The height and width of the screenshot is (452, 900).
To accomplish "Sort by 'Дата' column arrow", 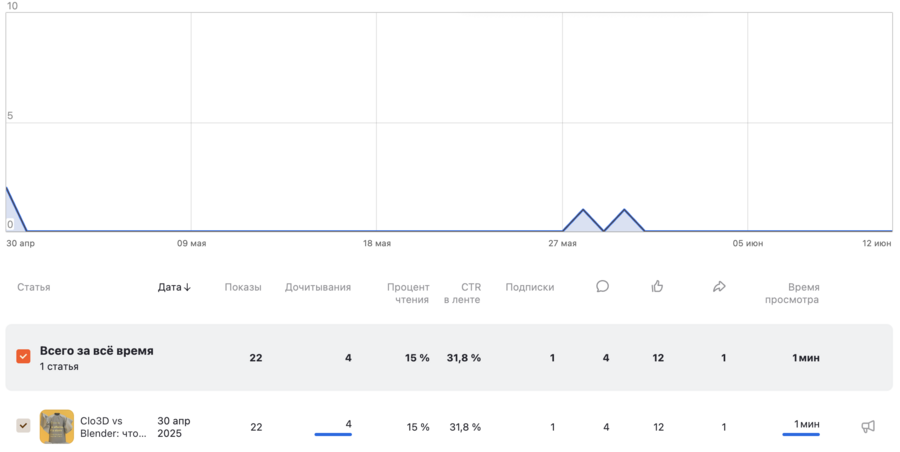I will 187,288.
